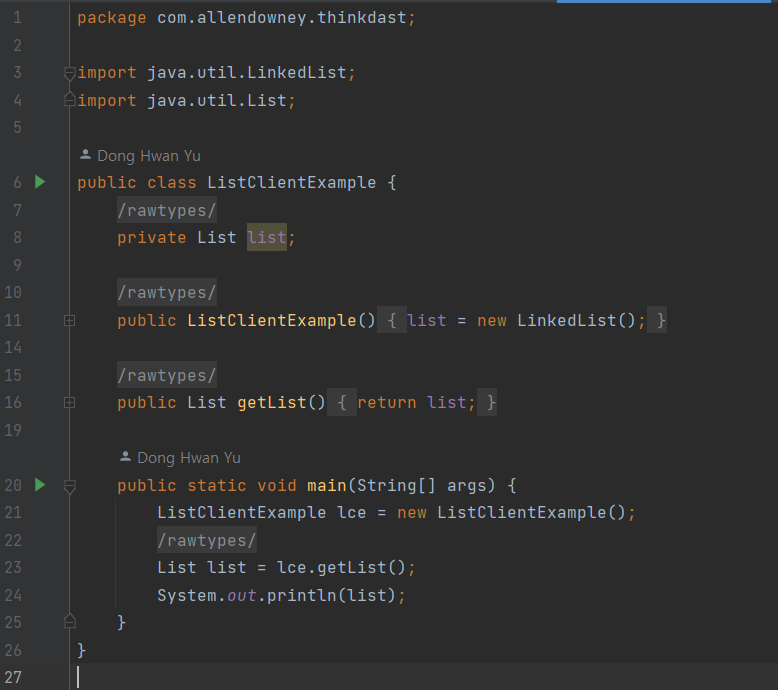Screen dimensions: 778x690
Task: Click line number 20 in the gutter
Action: [13, 485]
